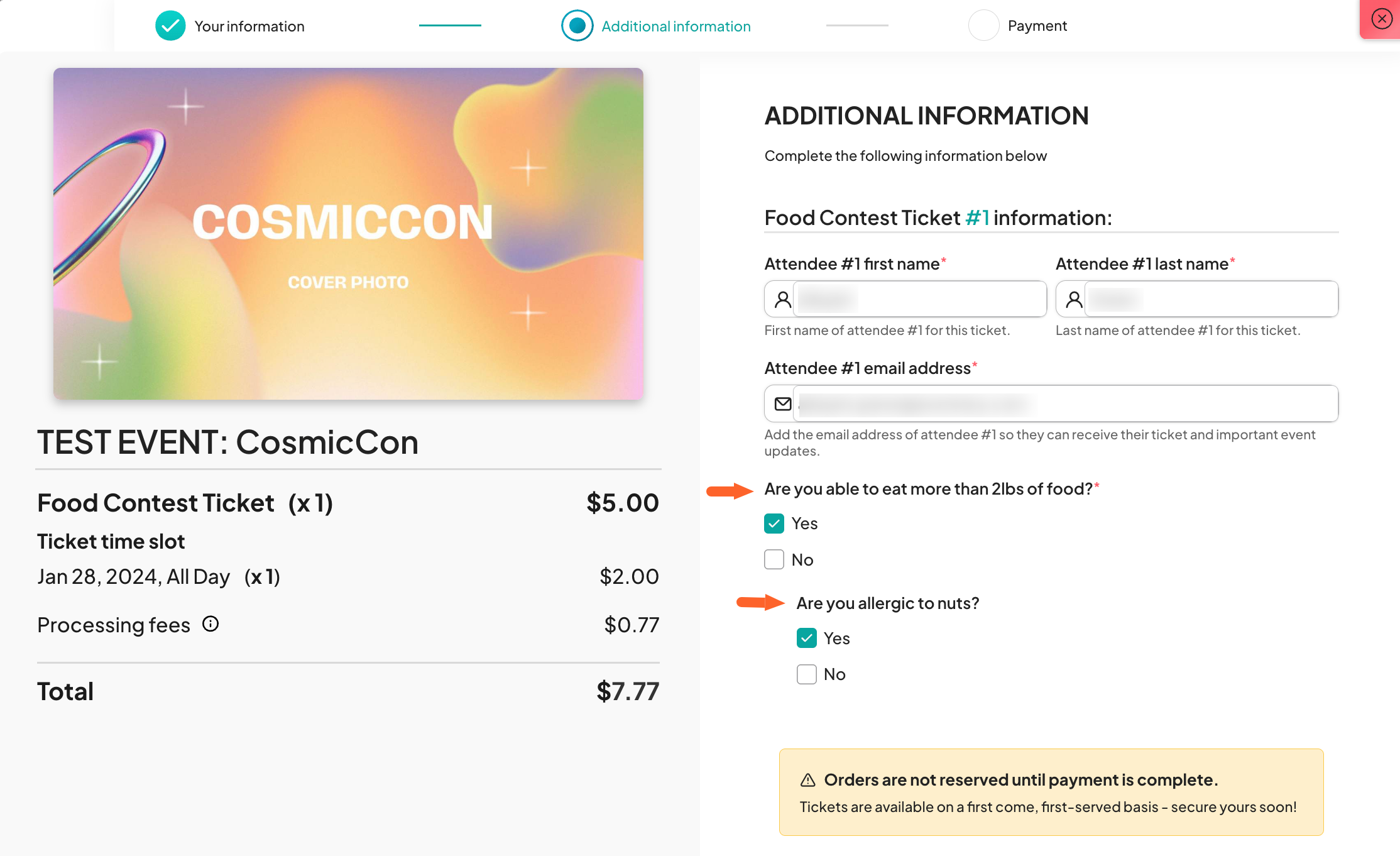Go to Your information step
This screenshot has width=1400, height=856.
coord(249,26)
